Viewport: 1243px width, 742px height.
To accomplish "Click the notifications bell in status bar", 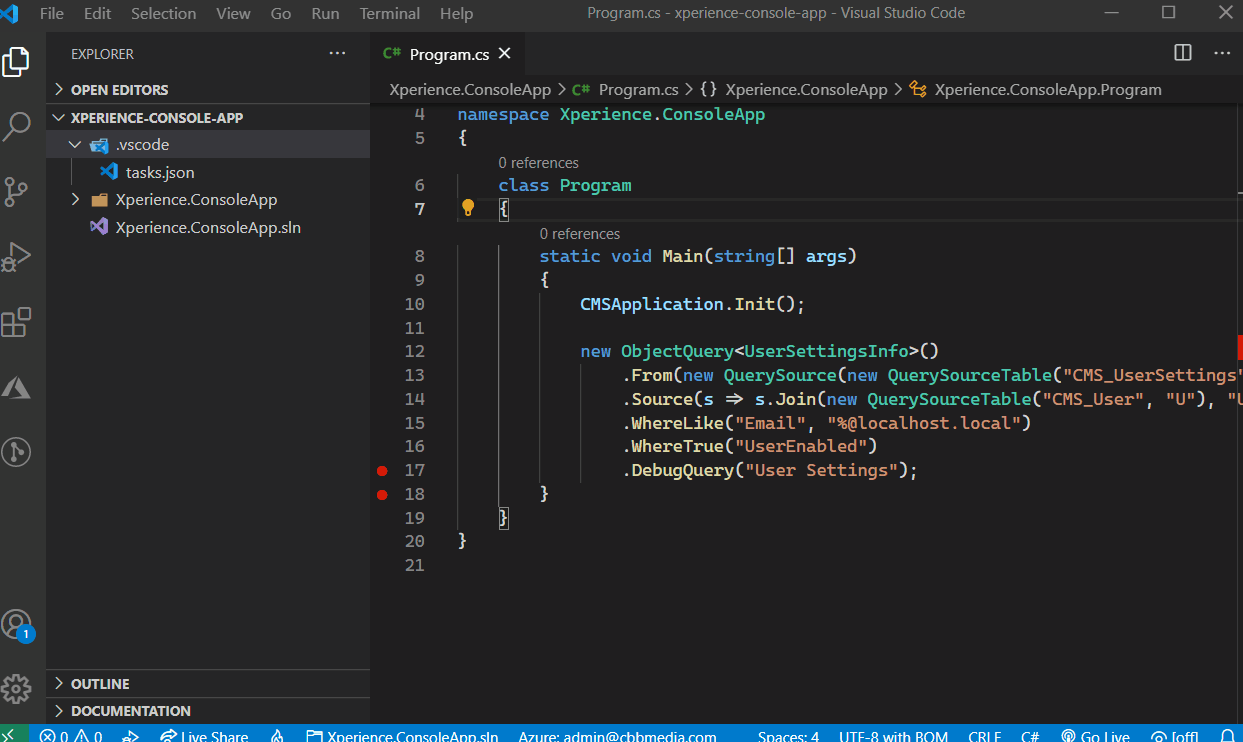I will click(1227, 736).
